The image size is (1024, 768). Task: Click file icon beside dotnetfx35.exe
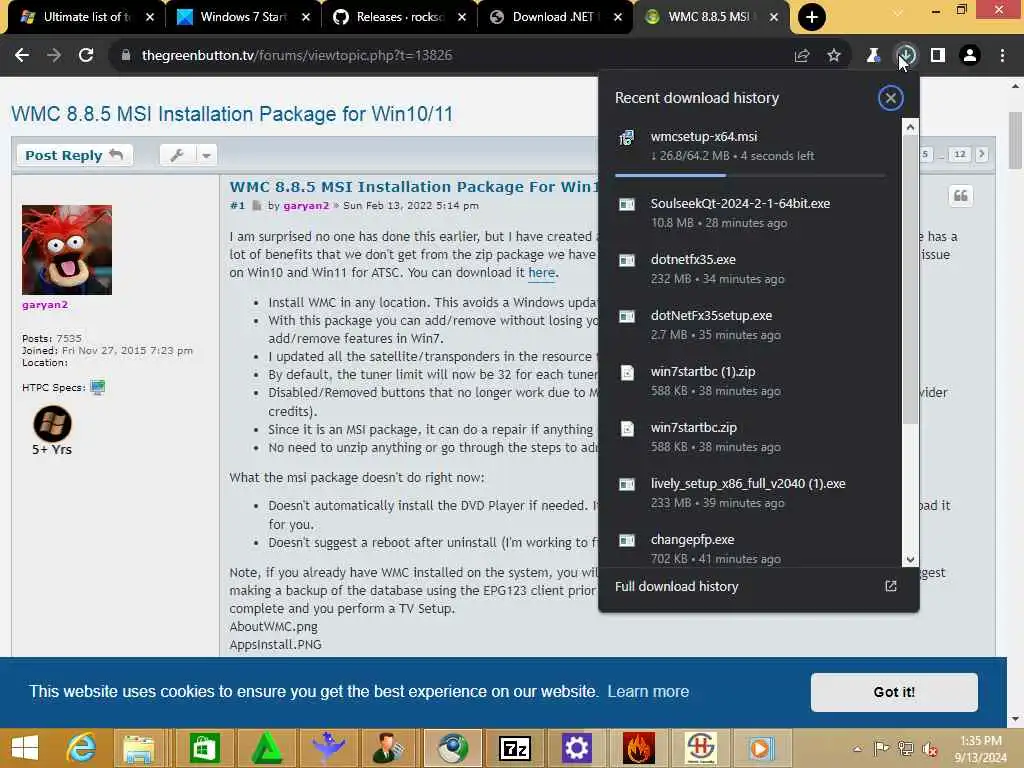click(x=627, y=261)
